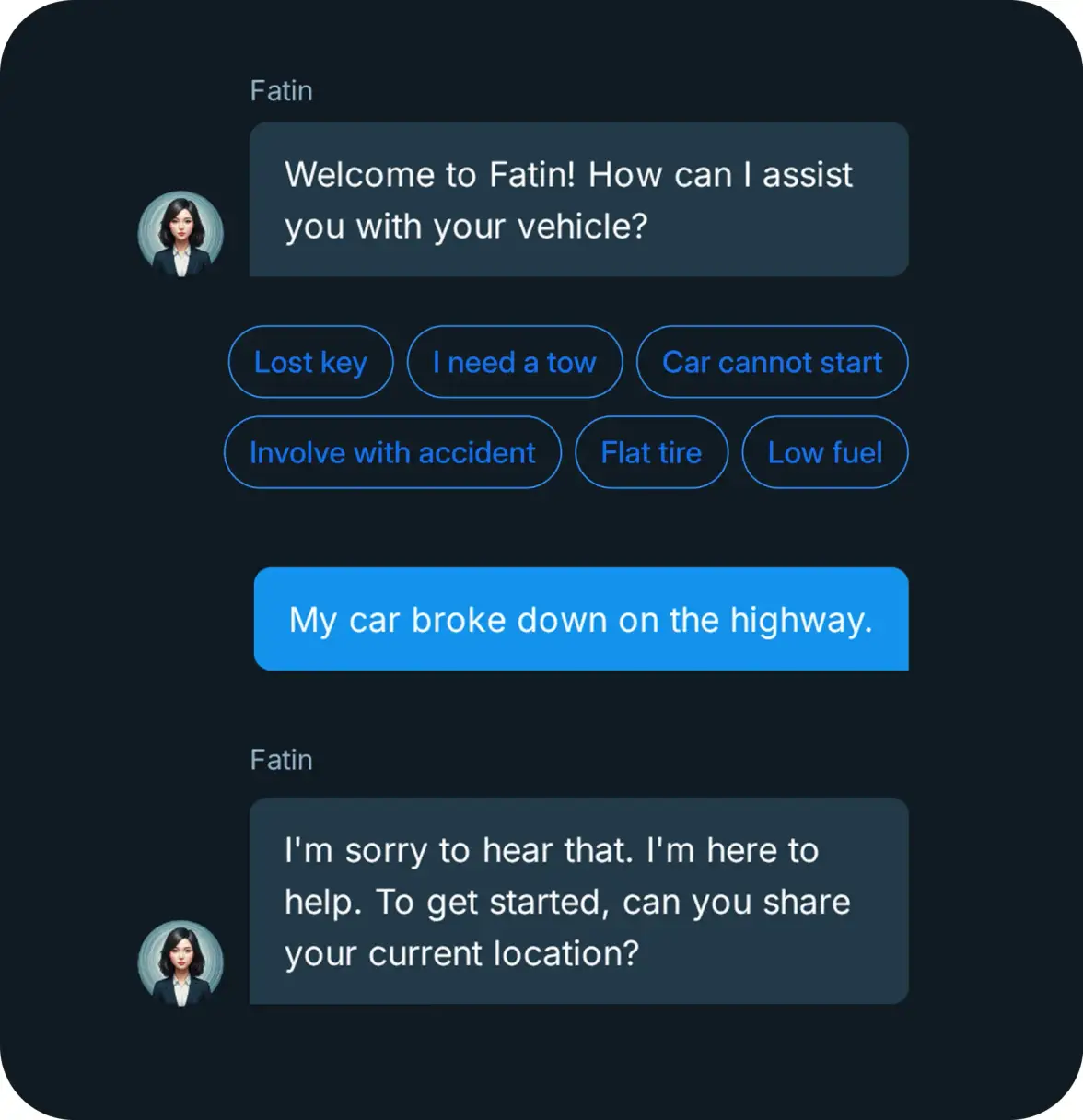Click the 'you with your vehicle?' text line
The height and width of the screenshot is (1120, 1083).
click(466, 227)
